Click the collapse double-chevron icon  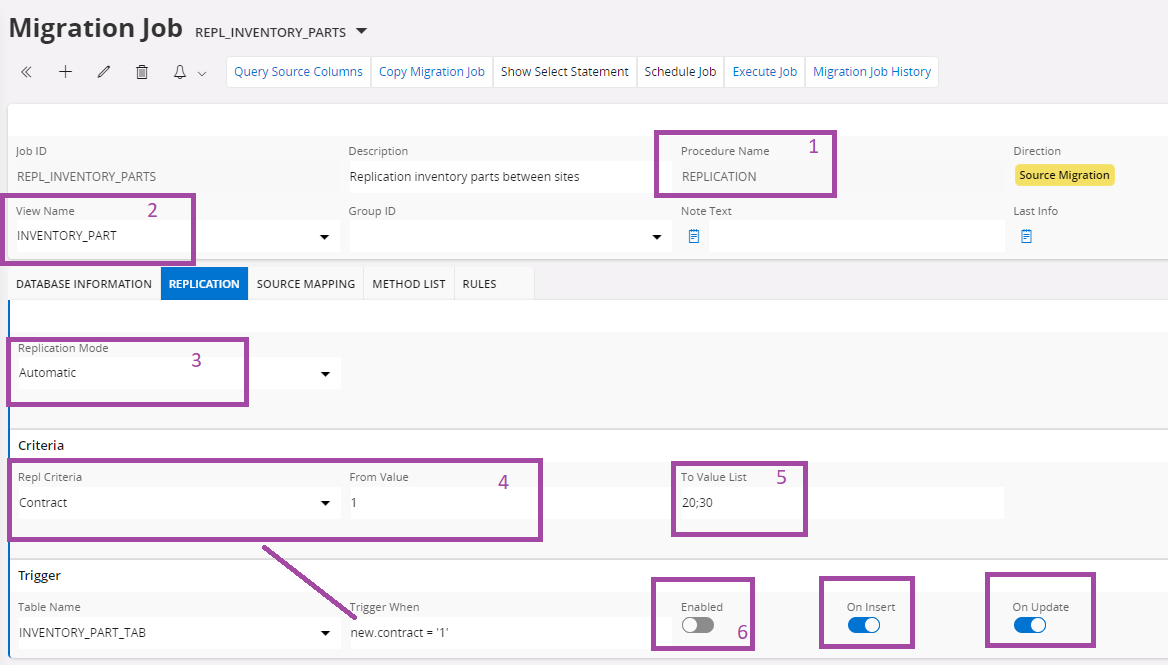point(27,72)
